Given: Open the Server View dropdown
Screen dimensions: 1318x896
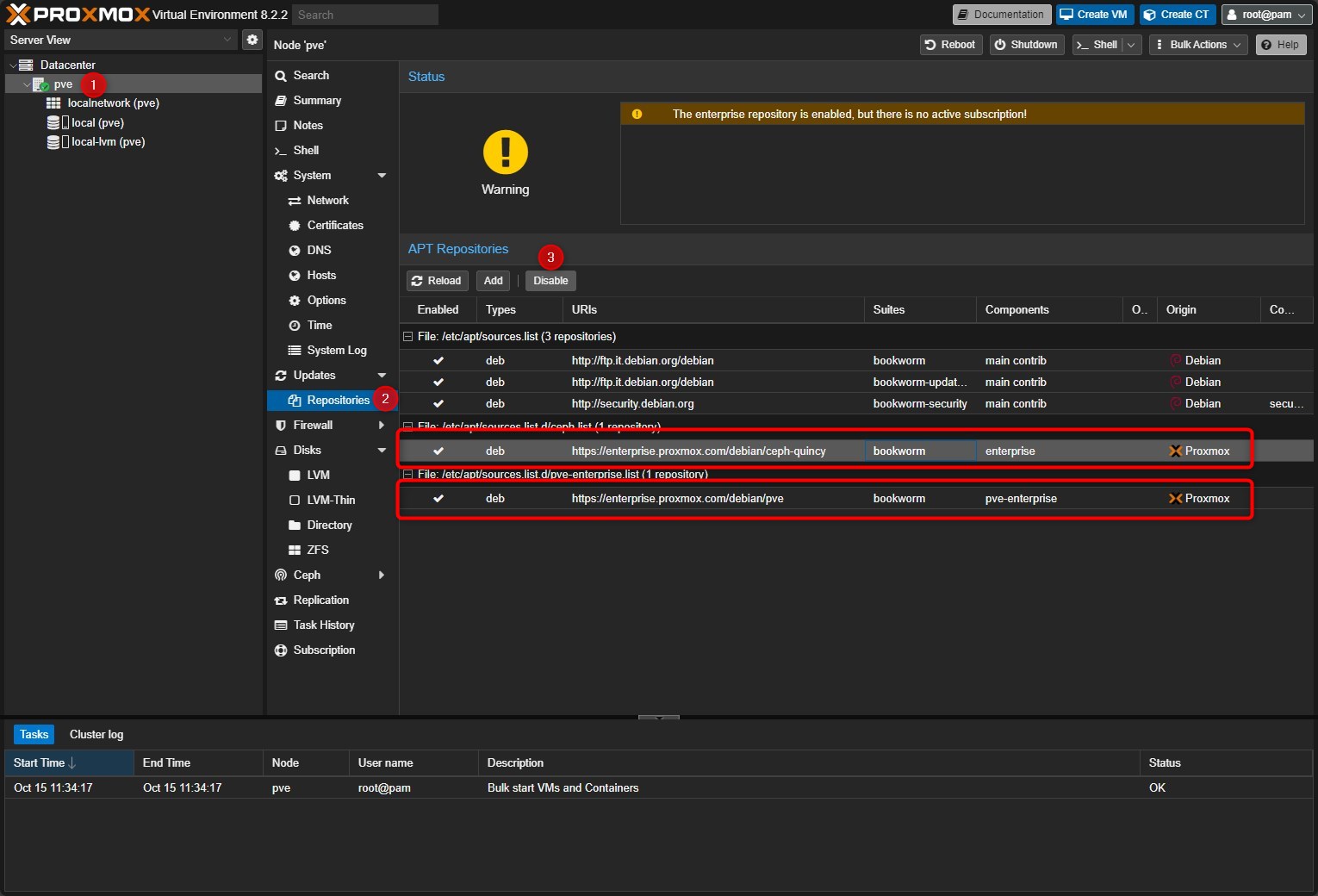Looking at the screenshot, I should [227, 40].
